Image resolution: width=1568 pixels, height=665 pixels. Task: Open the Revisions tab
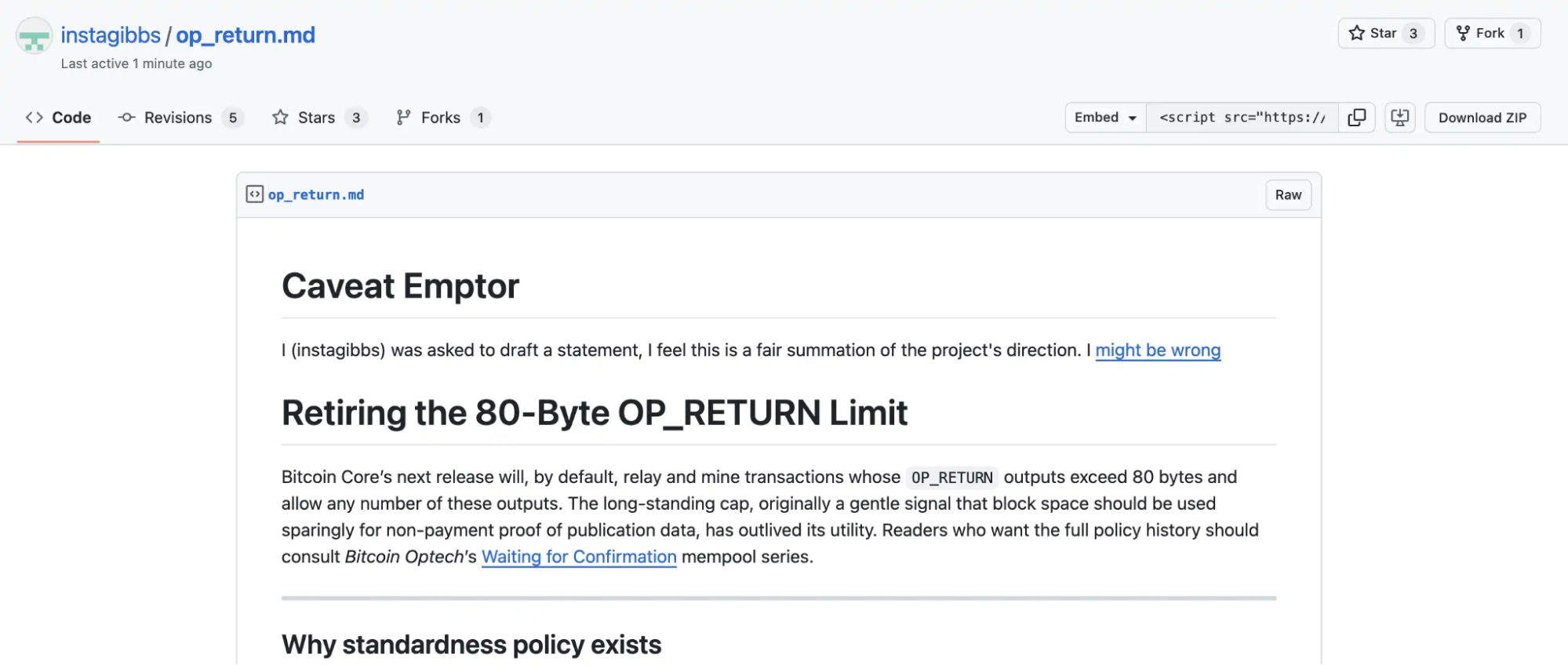(x=180, y=118)
